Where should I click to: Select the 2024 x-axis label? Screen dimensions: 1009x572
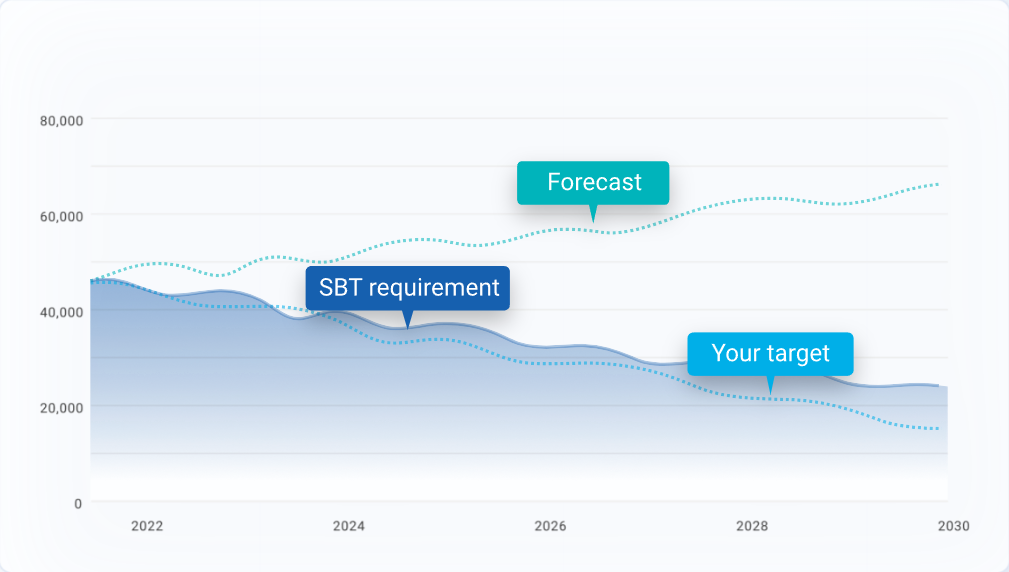[349, 526]
